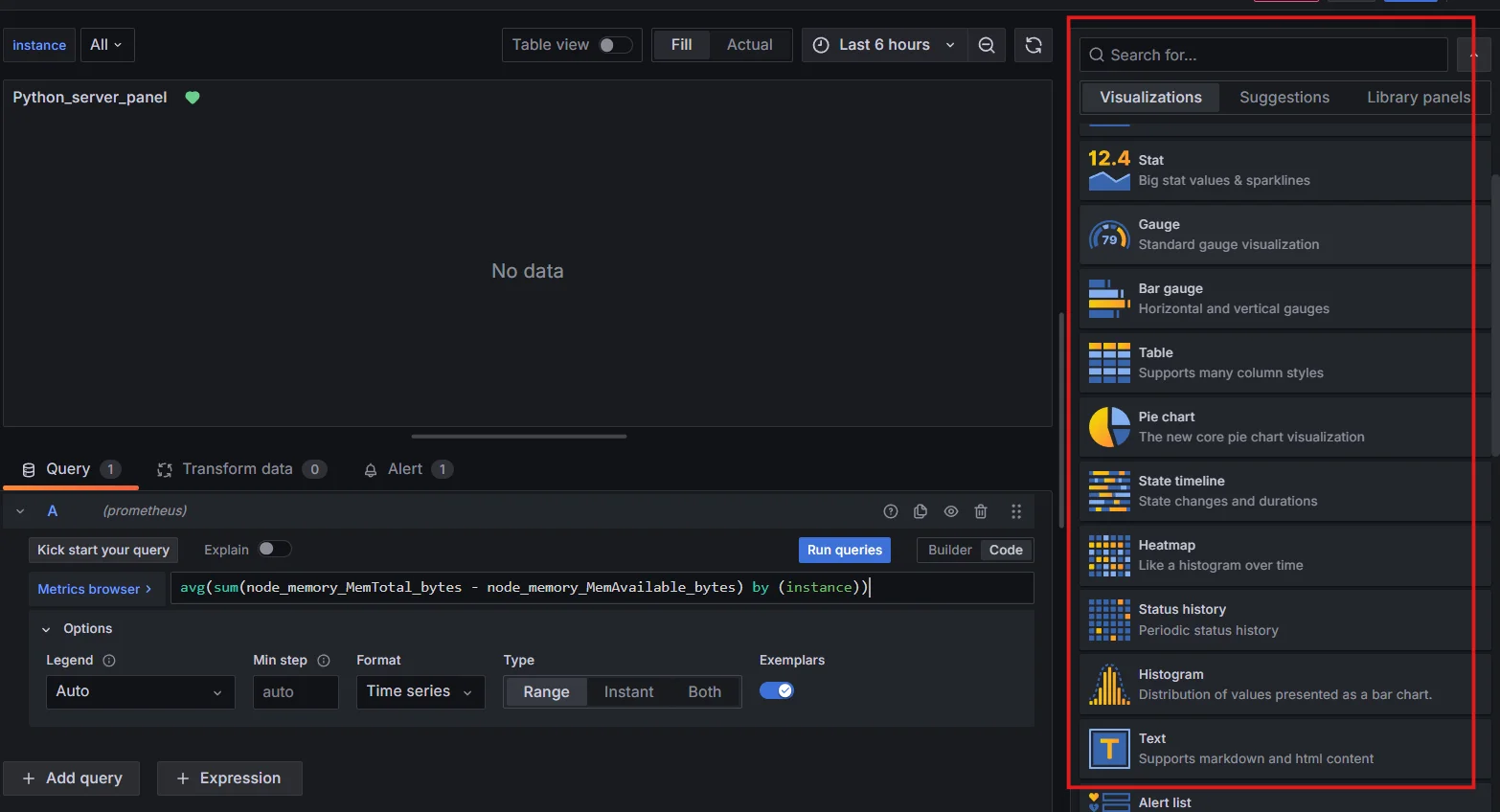Viewport: 1500px width, 812px height.
Task: Select the Pie chart visualization icon
Action: pyautogui.click(x=1109, y=427)
